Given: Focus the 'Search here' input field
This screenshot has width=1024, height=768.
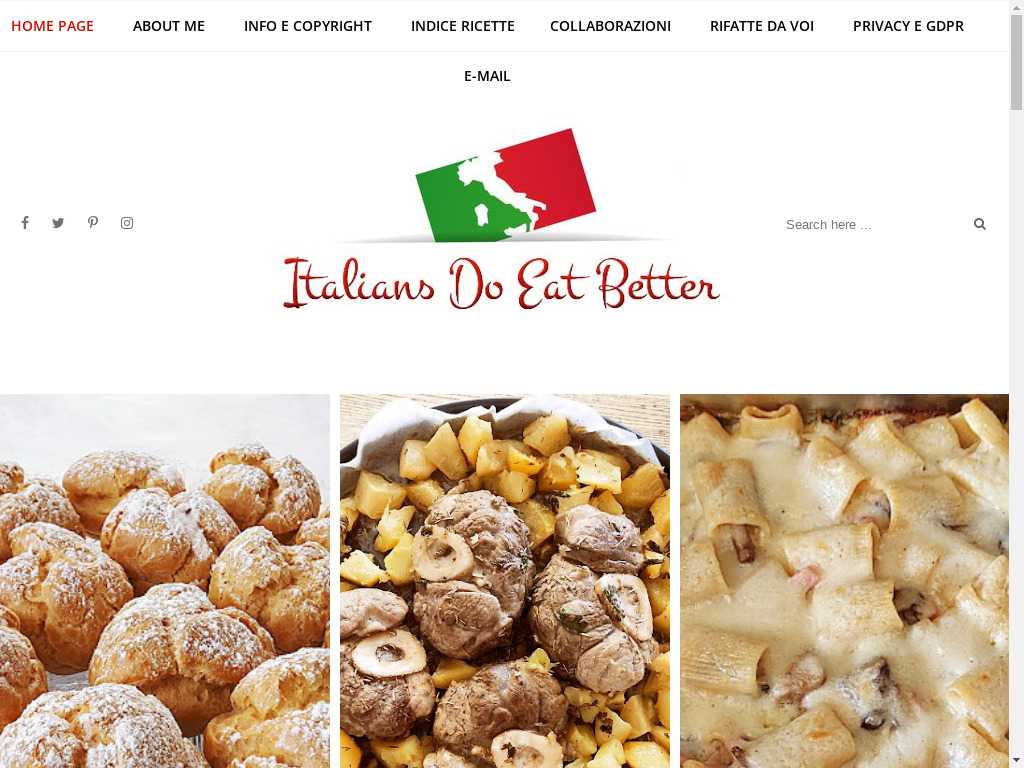Looking at the screenshot, I should [x=875, y=225].
